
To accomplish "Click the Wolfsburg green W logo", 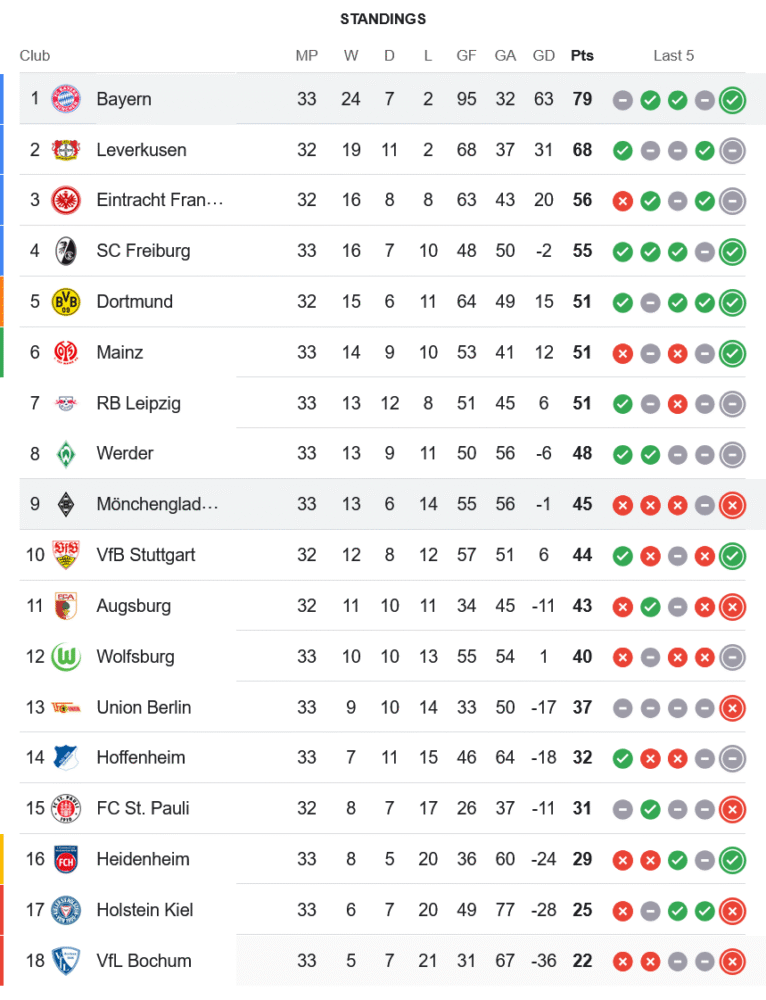I will (x=65, y=656).
